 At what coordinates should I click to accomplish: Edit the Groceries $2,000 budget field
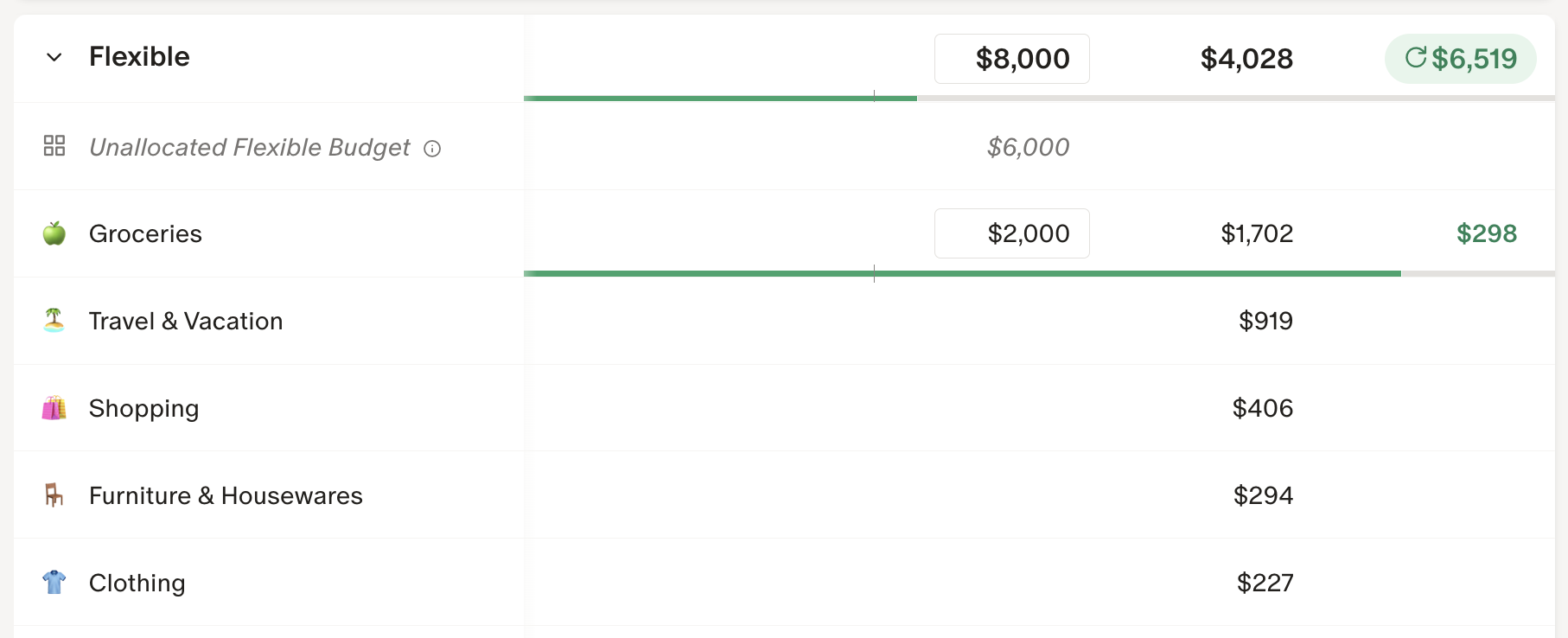1011,233
